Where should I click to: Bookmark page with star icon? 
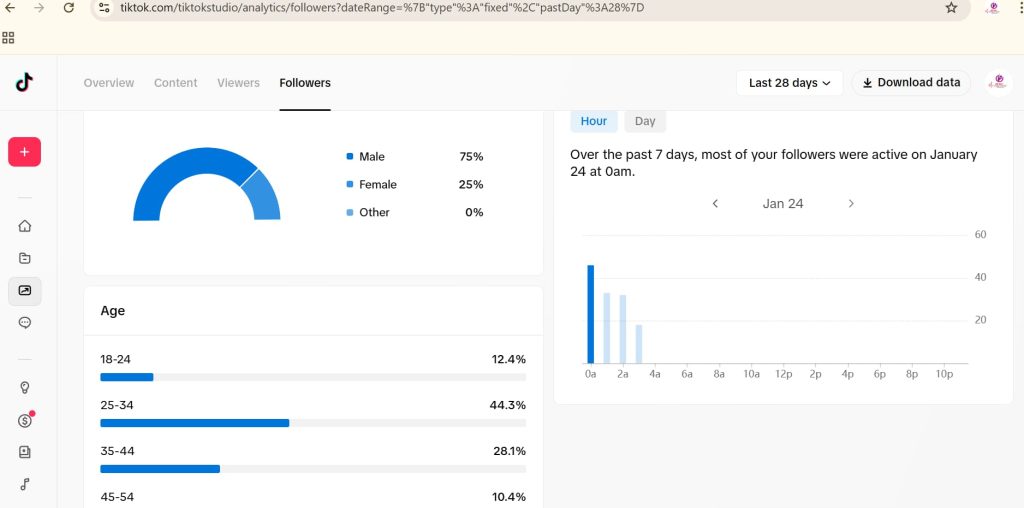951,8
